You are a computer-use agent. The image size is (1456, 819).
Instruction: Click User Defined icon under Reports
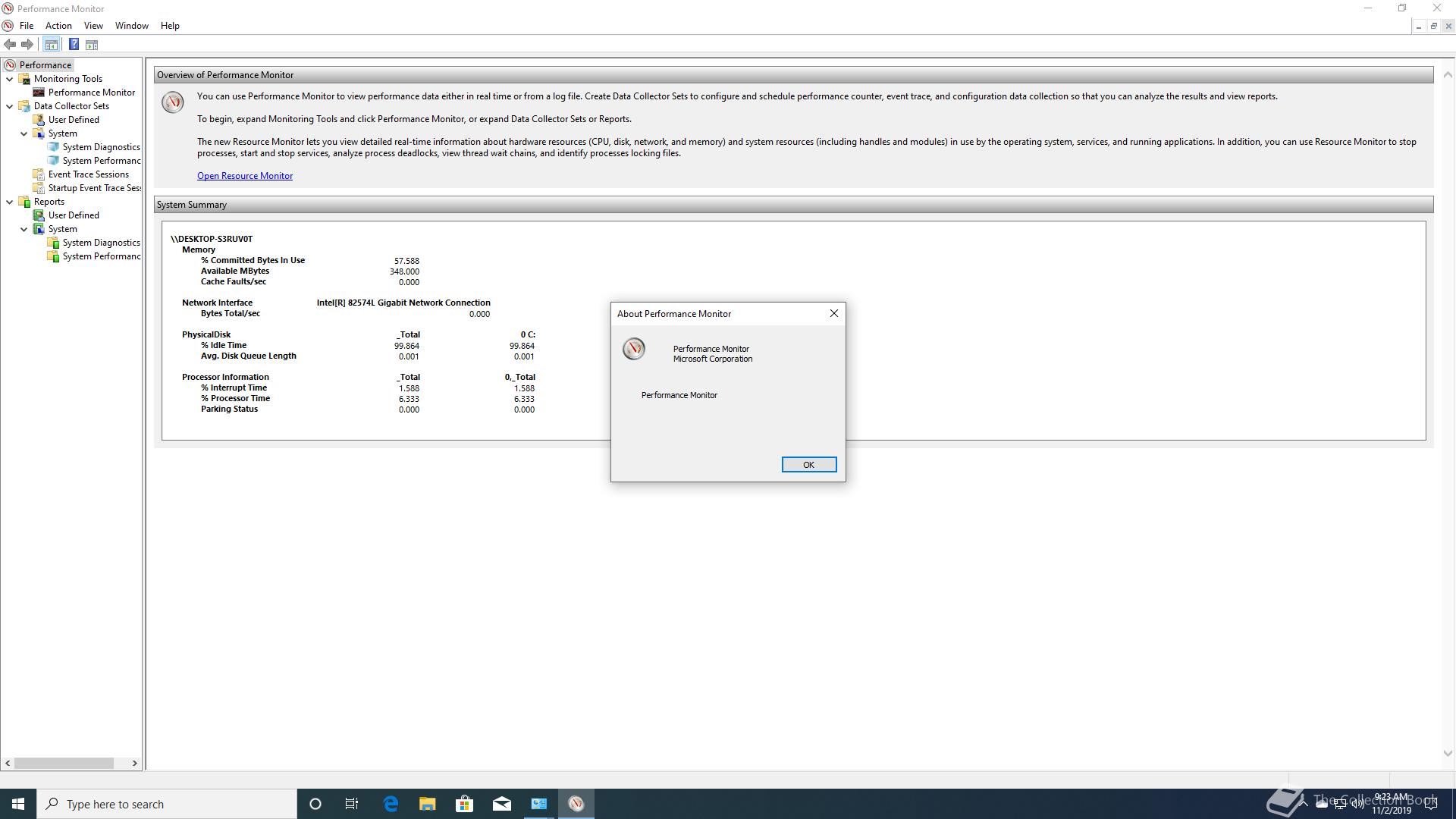(x=39, y=215)
